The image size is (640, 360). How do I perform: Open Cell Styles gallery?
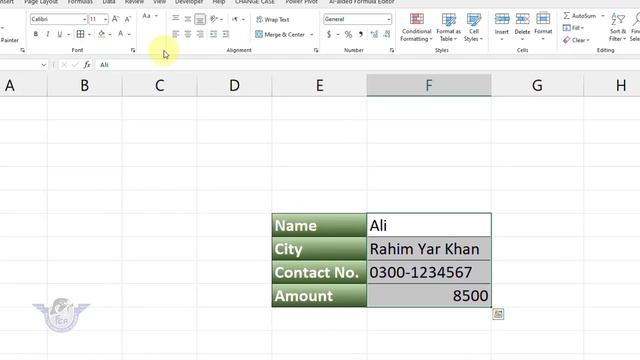coord(473,27)
